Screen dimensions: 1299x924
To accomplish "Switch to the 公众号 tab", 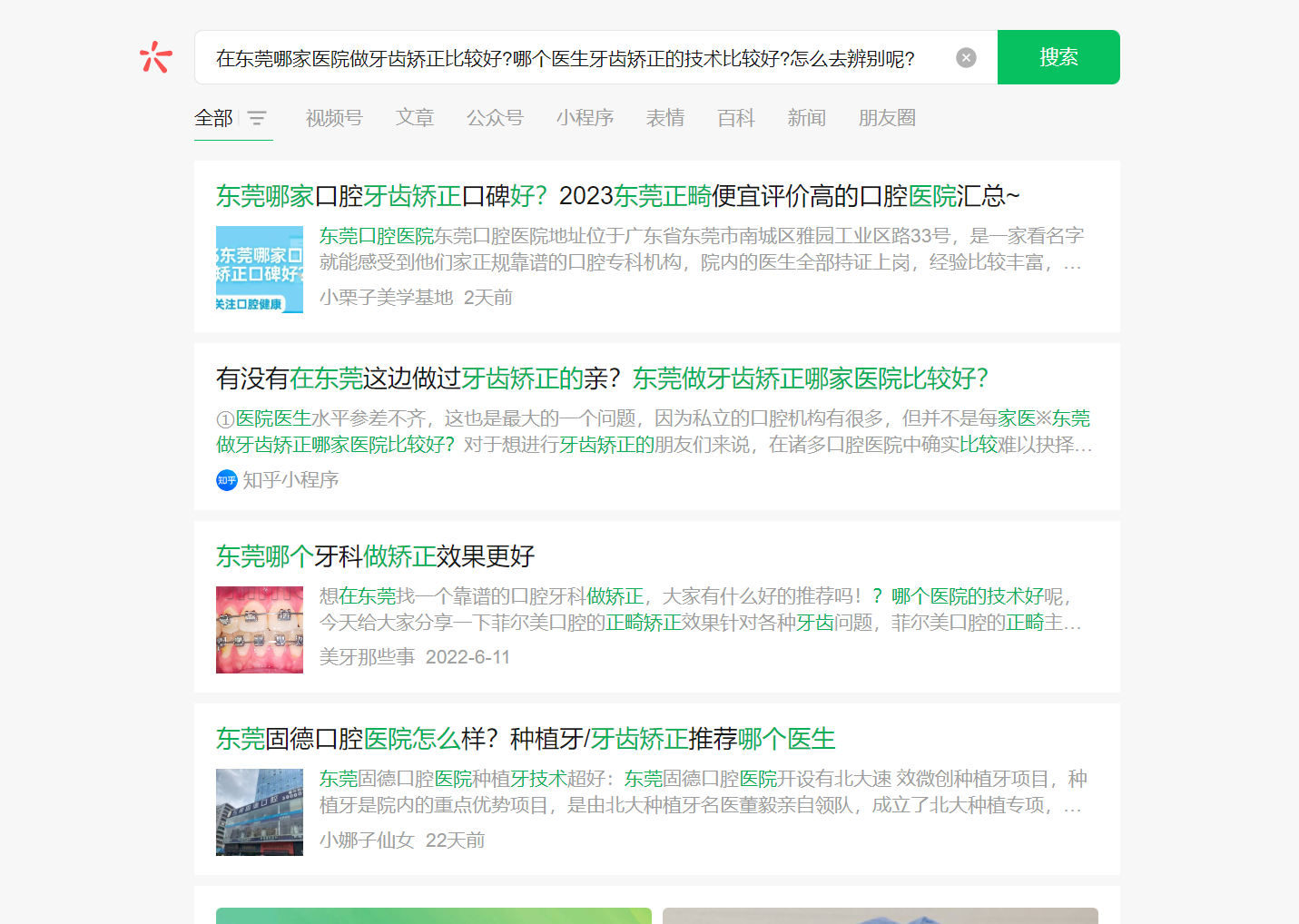I will 495,118.
